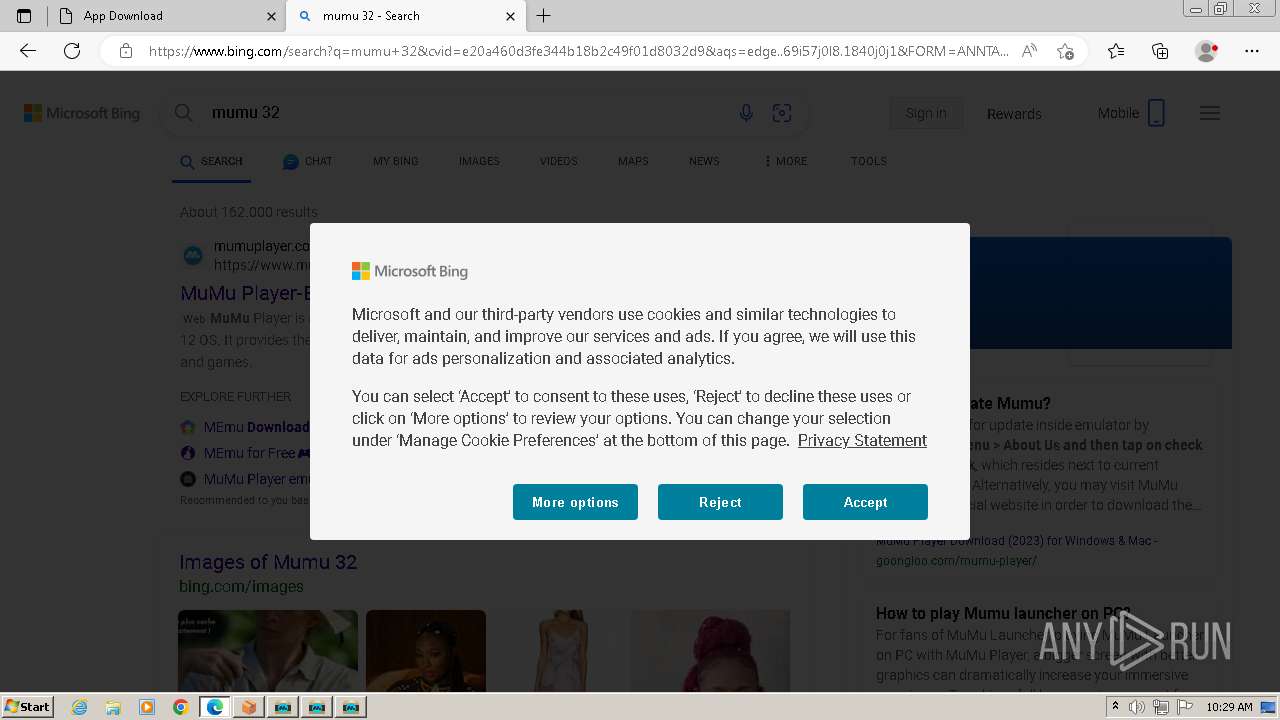Image resolution: width=1280 pixels, height=720 pixels.
Task: Click the Windows Start button
Action: point(27,706)
